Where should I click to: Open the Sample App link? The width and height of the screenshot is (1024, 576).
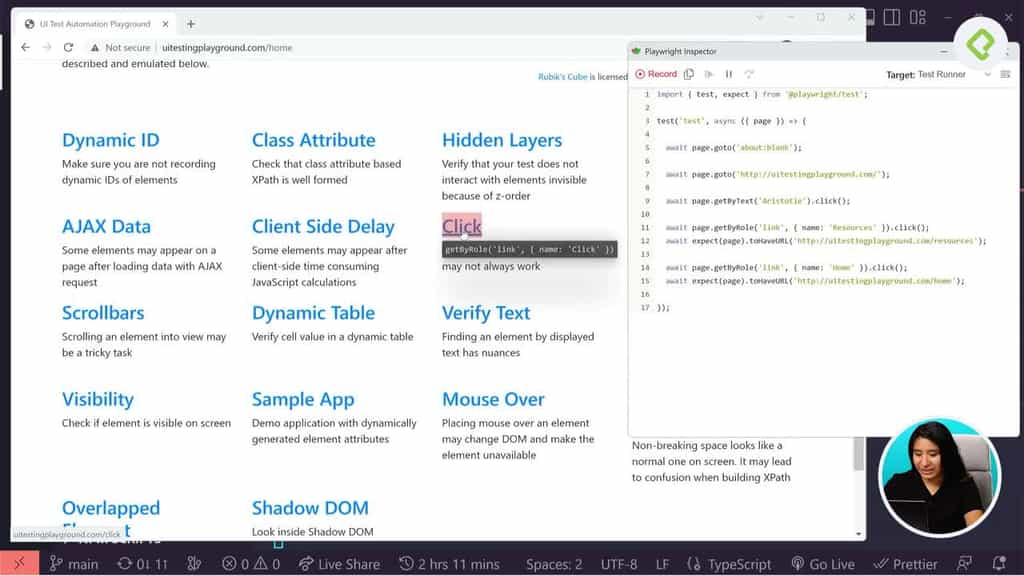303,399
